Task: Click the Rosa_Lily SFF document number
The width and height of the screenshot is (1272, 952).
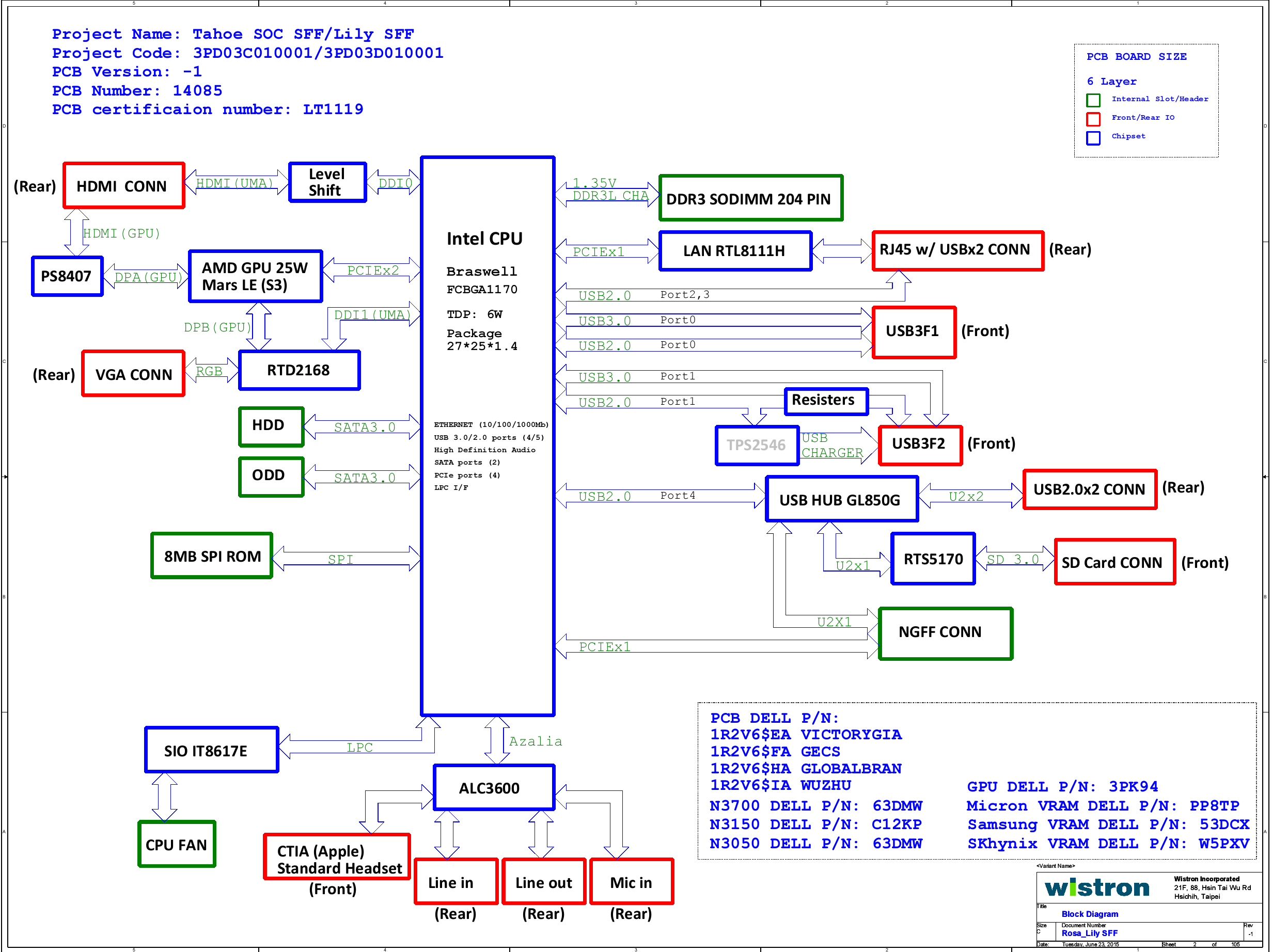Action: point(1089,933)
